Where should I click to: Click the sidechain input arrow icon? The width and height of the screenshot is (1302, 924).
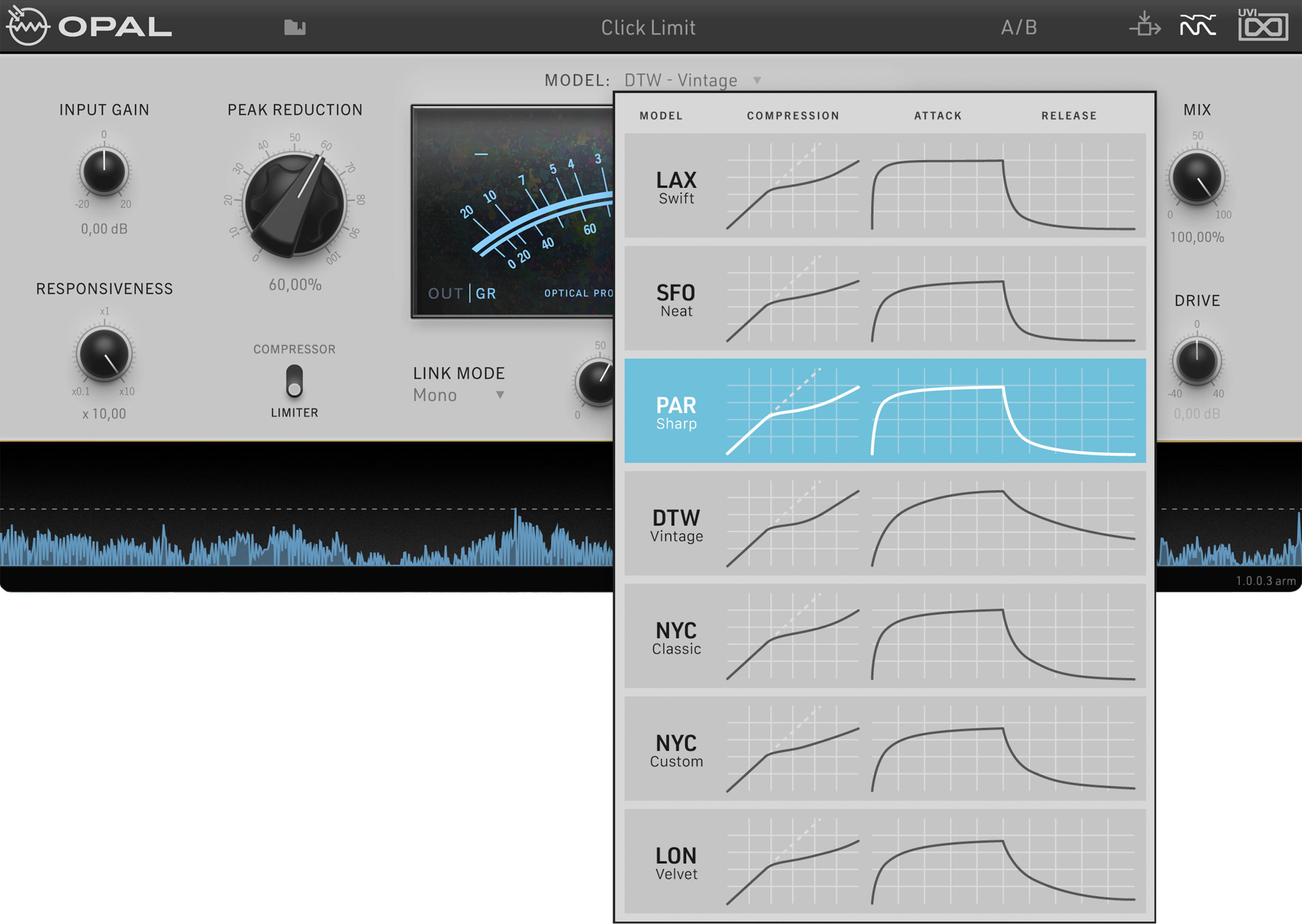tap(1144, 26)
